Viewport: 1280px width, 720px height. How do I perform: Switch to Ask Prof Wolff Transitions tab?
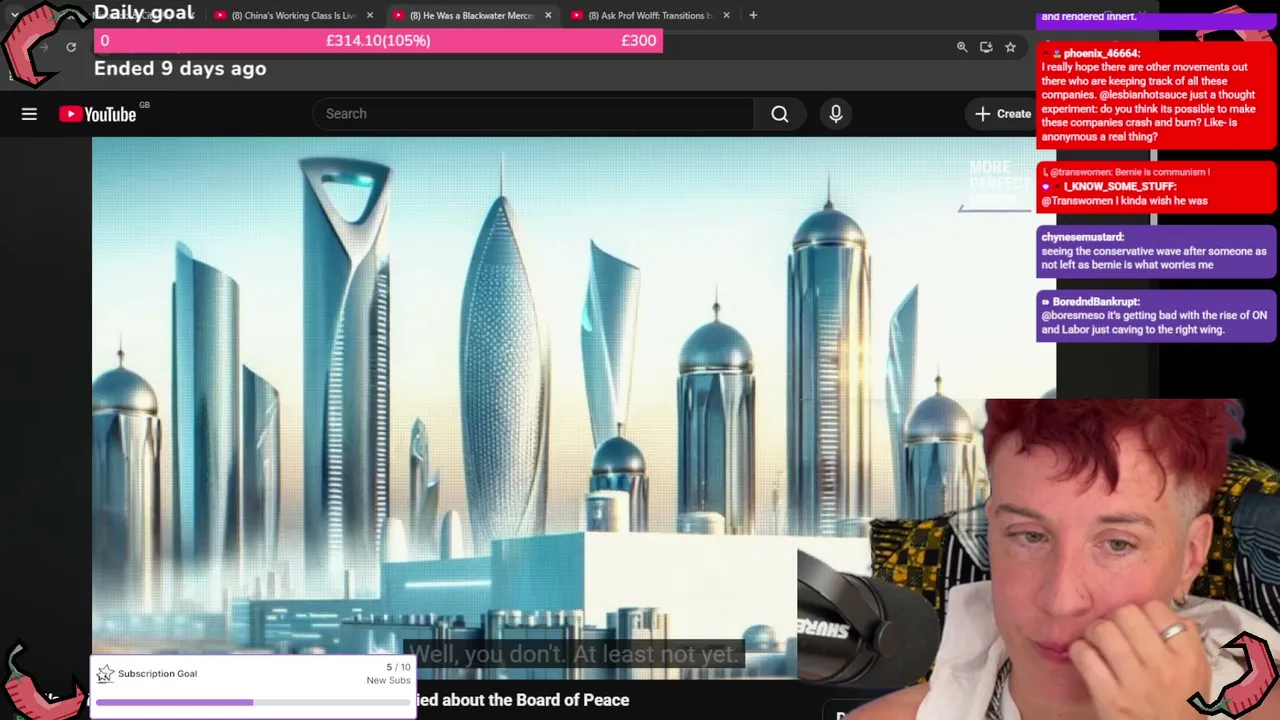650,15
